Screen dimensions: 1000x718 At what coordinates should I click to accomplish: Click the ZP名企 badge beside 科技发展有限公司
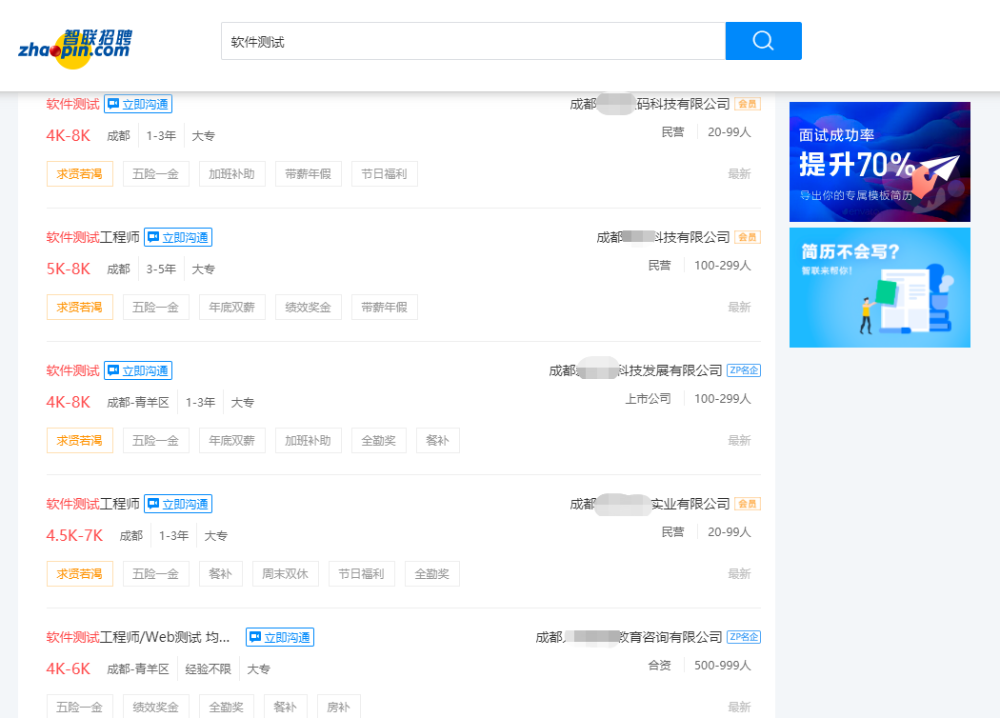click(x=744, y=370)
